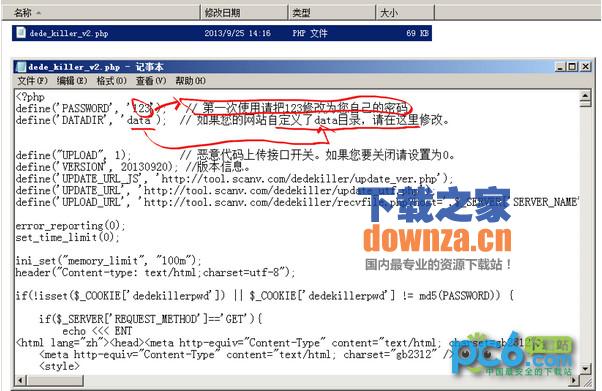Click the if(!isset($_COOKIE['dedekillerpwd']) line

(265, 296)
